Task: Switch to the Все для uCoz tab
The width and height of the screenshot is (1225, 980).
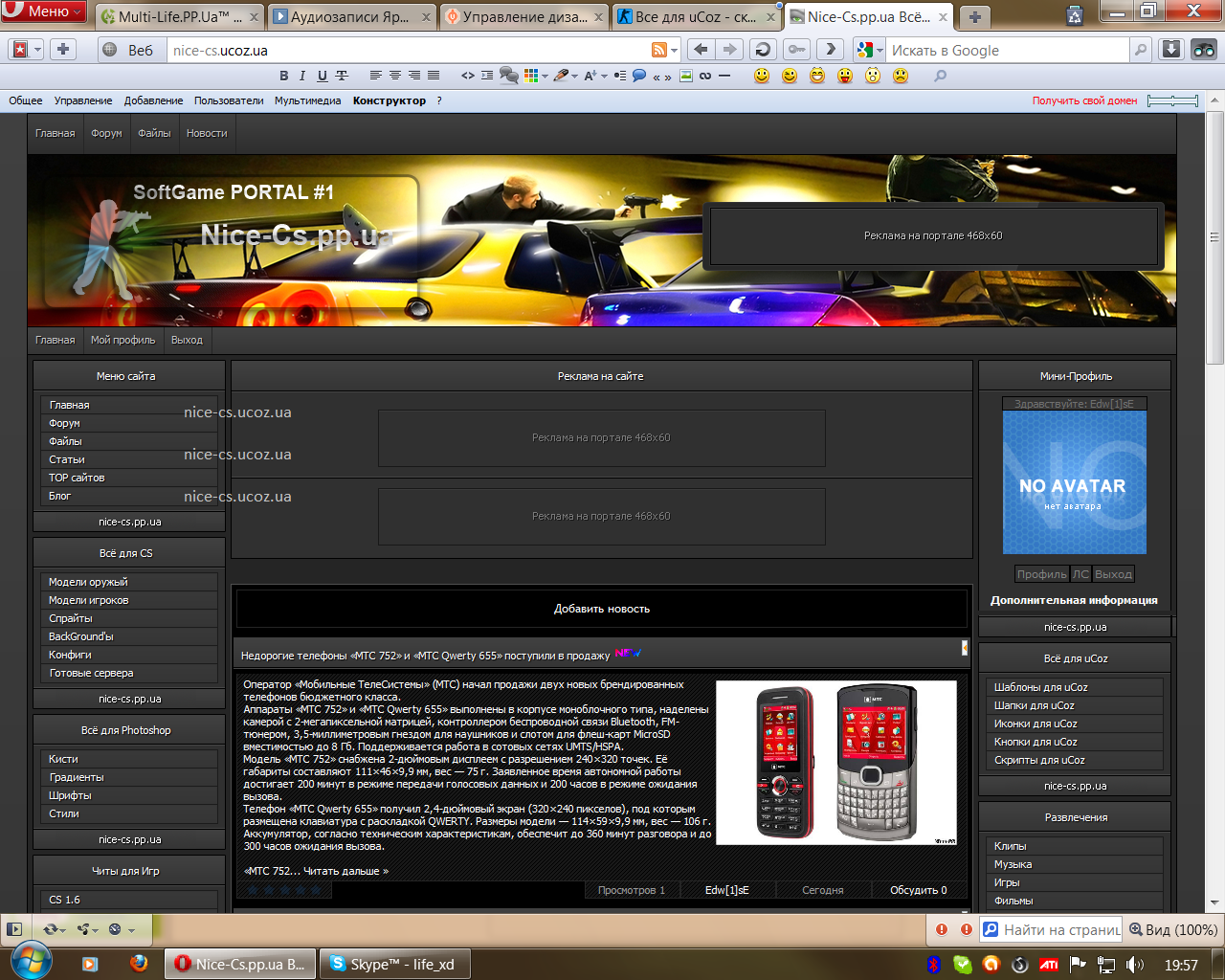Action: (x=696, y=16)
